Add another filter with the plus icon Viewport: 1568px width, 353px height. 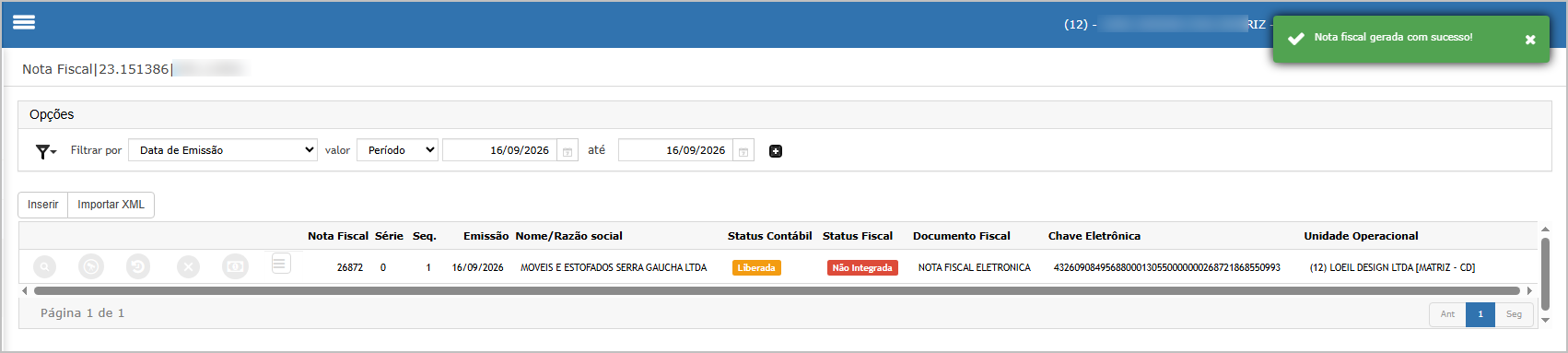(776, 151)
